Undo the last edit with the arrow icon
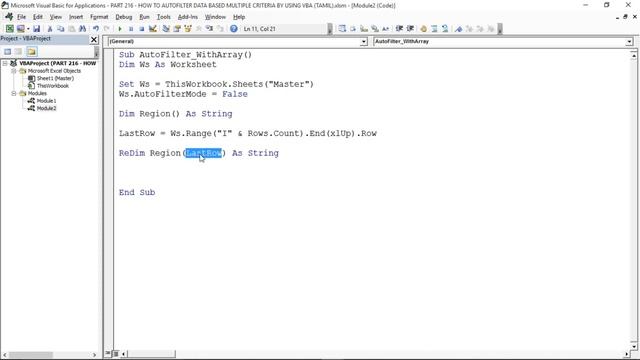The image size is (640, 360). tap(96, 29)
